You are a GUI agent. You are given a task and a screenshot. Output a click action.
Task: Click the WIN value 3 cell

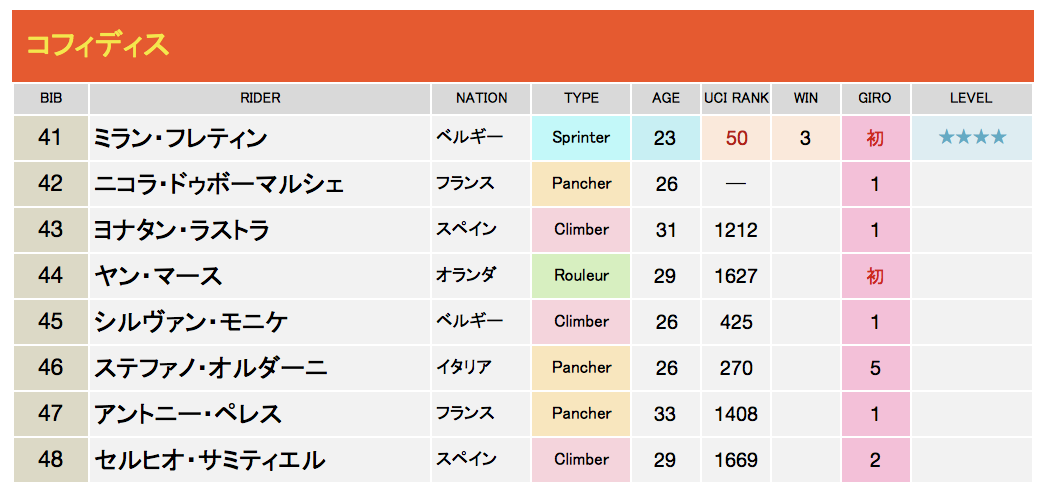click(805, 138)
